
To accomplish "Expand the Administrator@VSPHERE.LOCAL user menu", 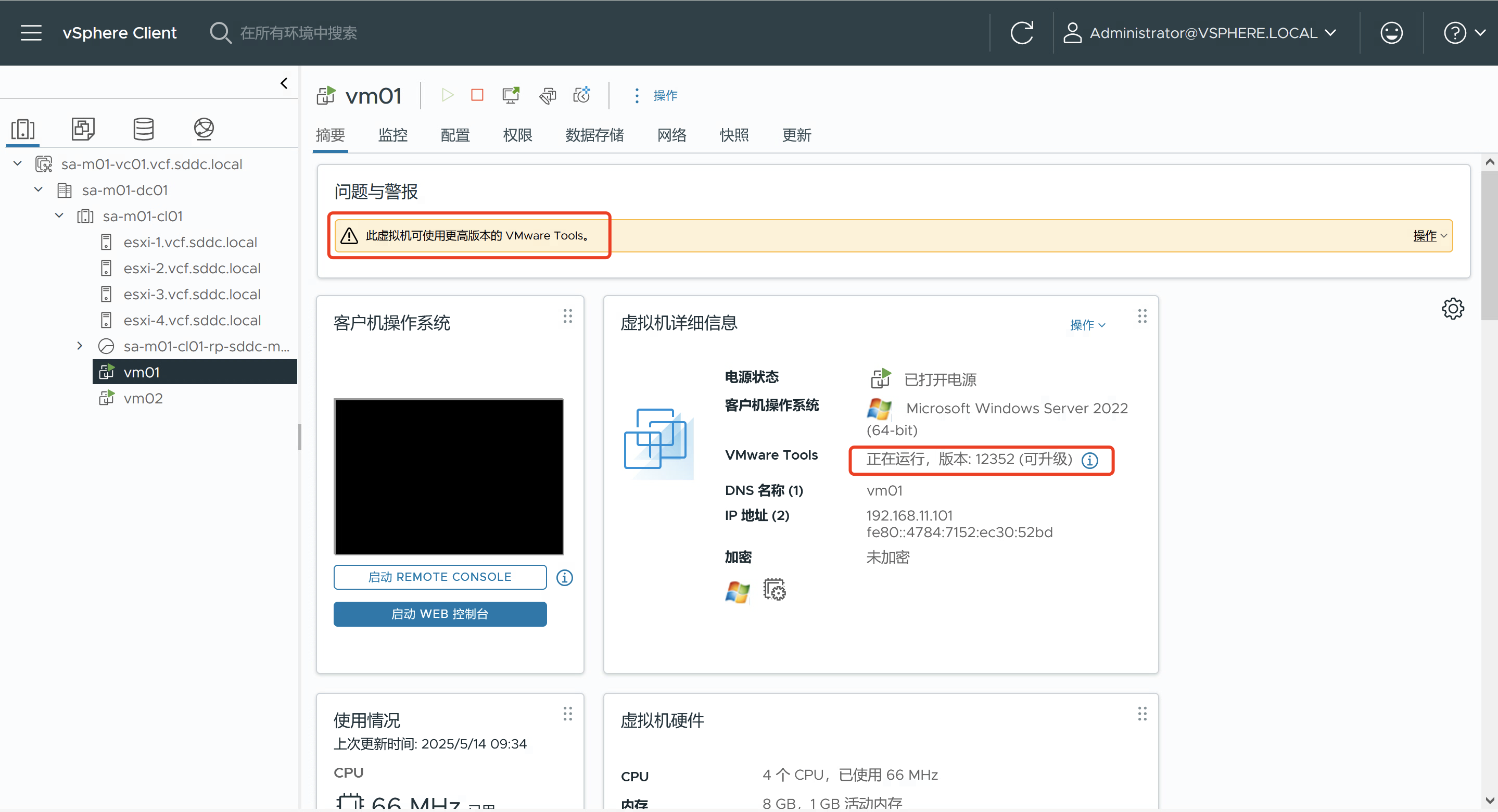I will point(1200,33).
